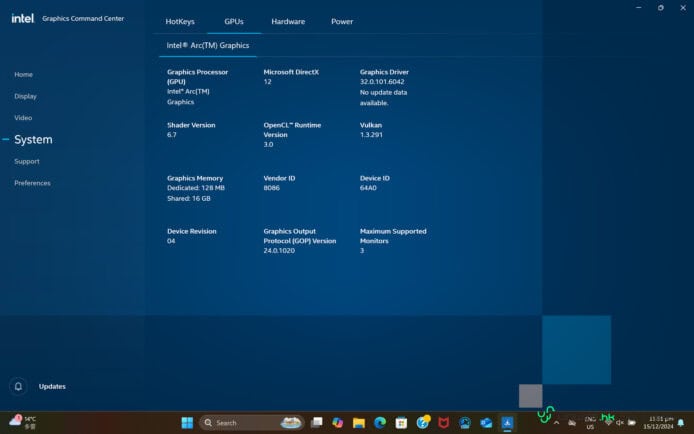Open Video section in sidebar
Screen dimensions: 694x434
(23, 118)
